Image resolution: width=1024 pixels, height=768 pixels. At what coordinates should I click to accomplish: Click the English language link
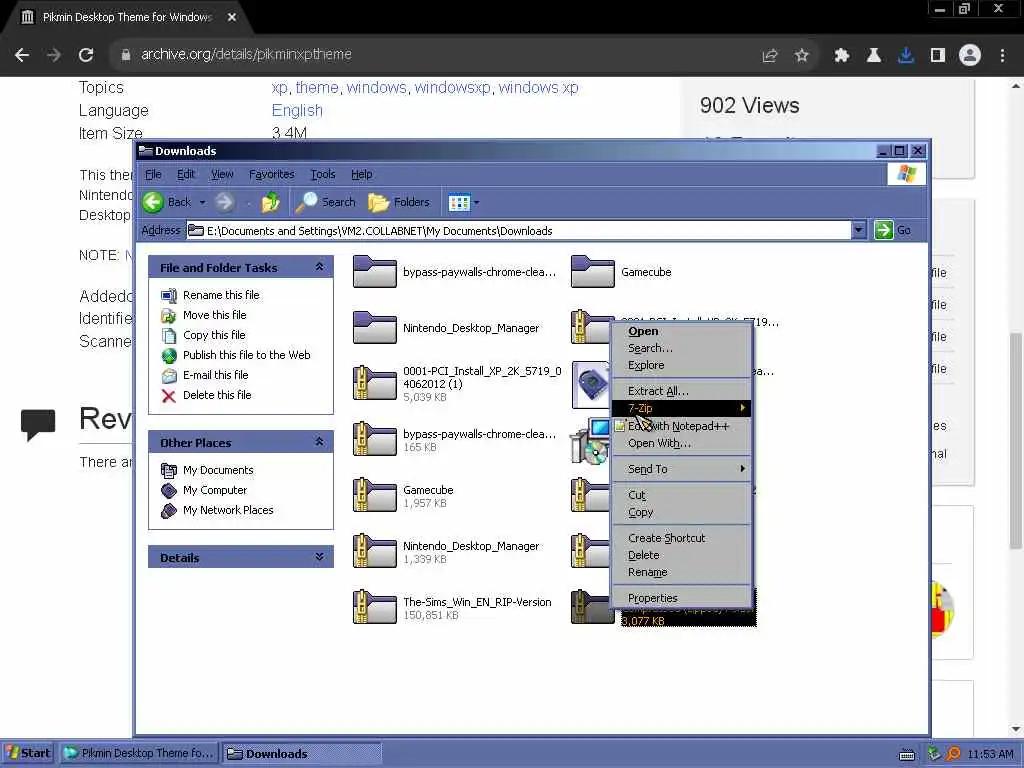(297, 110)
